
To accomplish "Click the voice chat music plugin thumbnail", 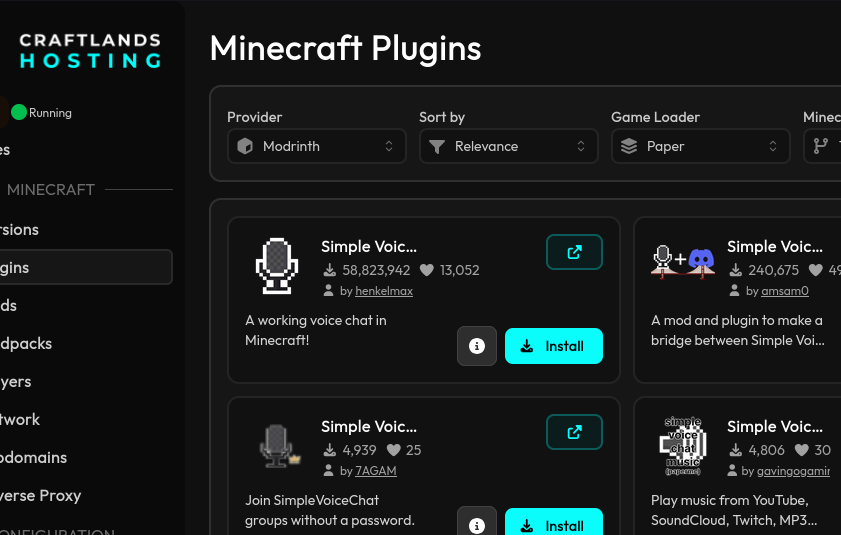I will (x=683, y=446).
